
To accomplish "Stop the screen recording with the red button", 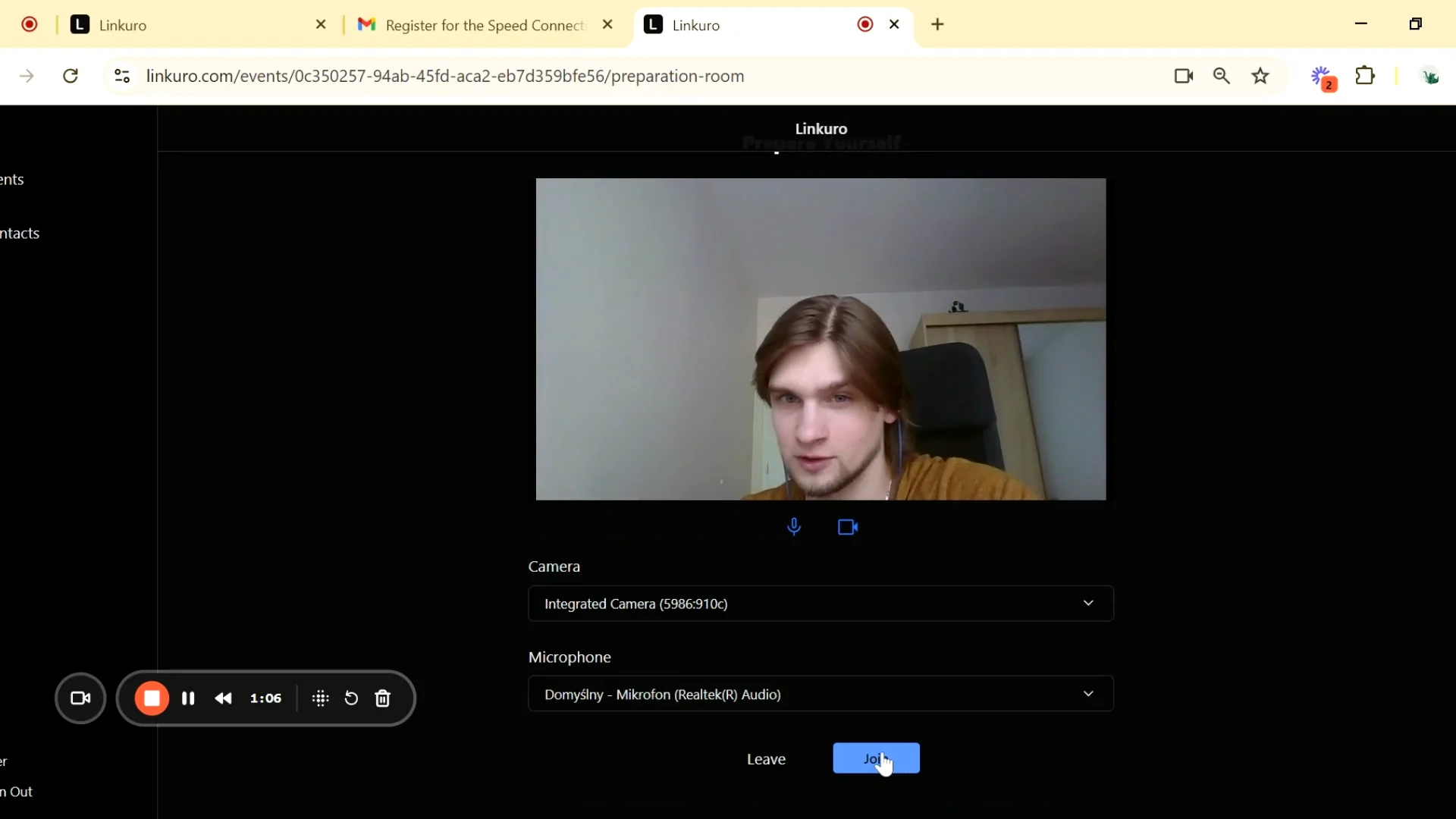I will coord(152,698).
